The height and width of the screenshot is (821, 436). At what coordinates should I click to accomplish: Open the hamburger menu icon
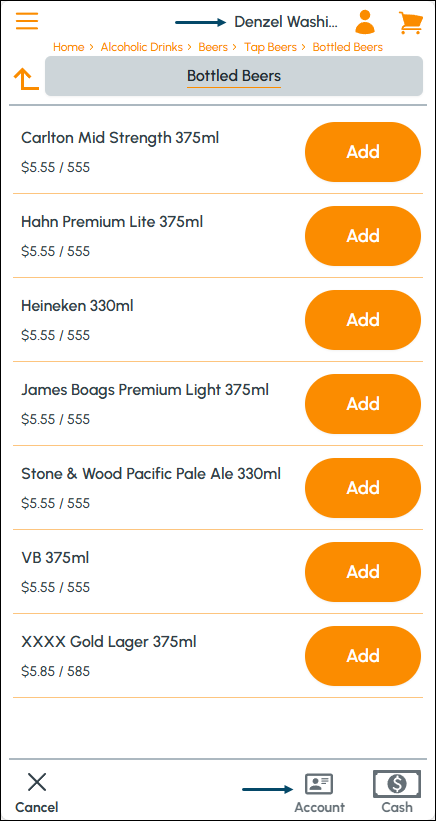coord(27,20)
